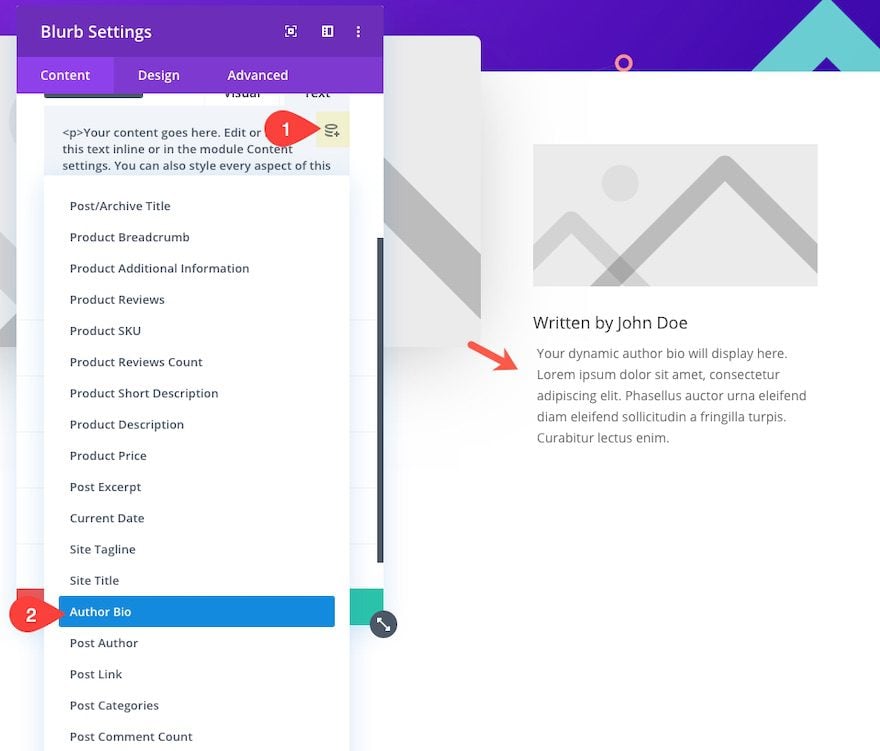Click the 'Written by John Doe' title
Screen dimensions: 880x751
click(x=610, y=323)
